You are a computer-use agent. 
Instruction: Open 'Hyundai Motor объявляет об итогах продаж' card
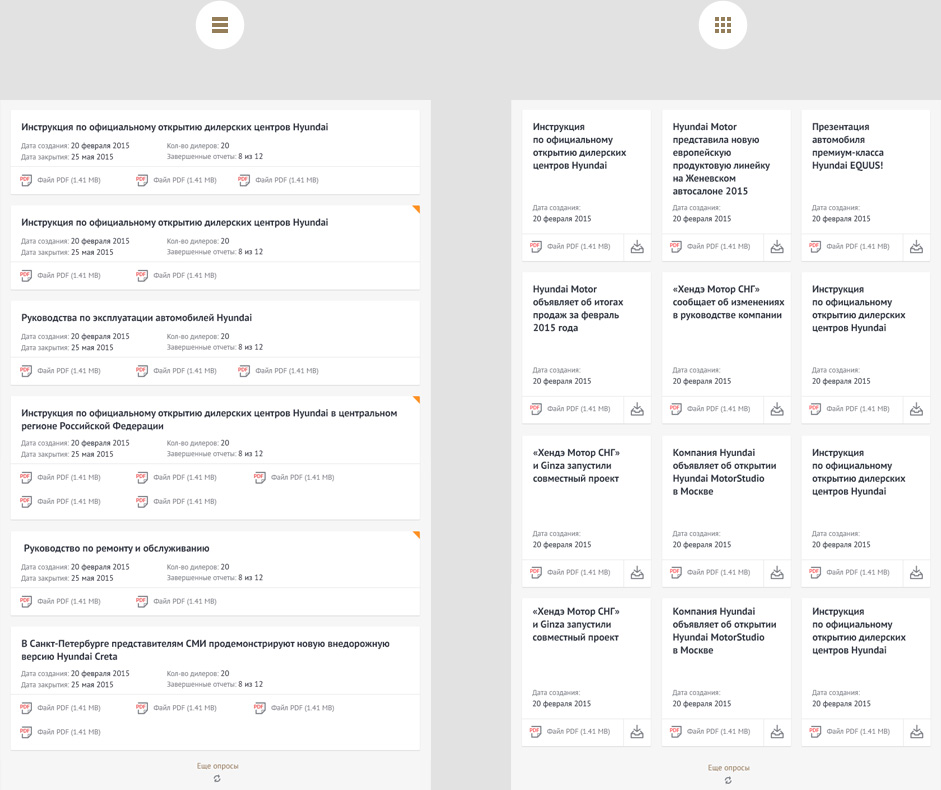(x=576, y=308)
